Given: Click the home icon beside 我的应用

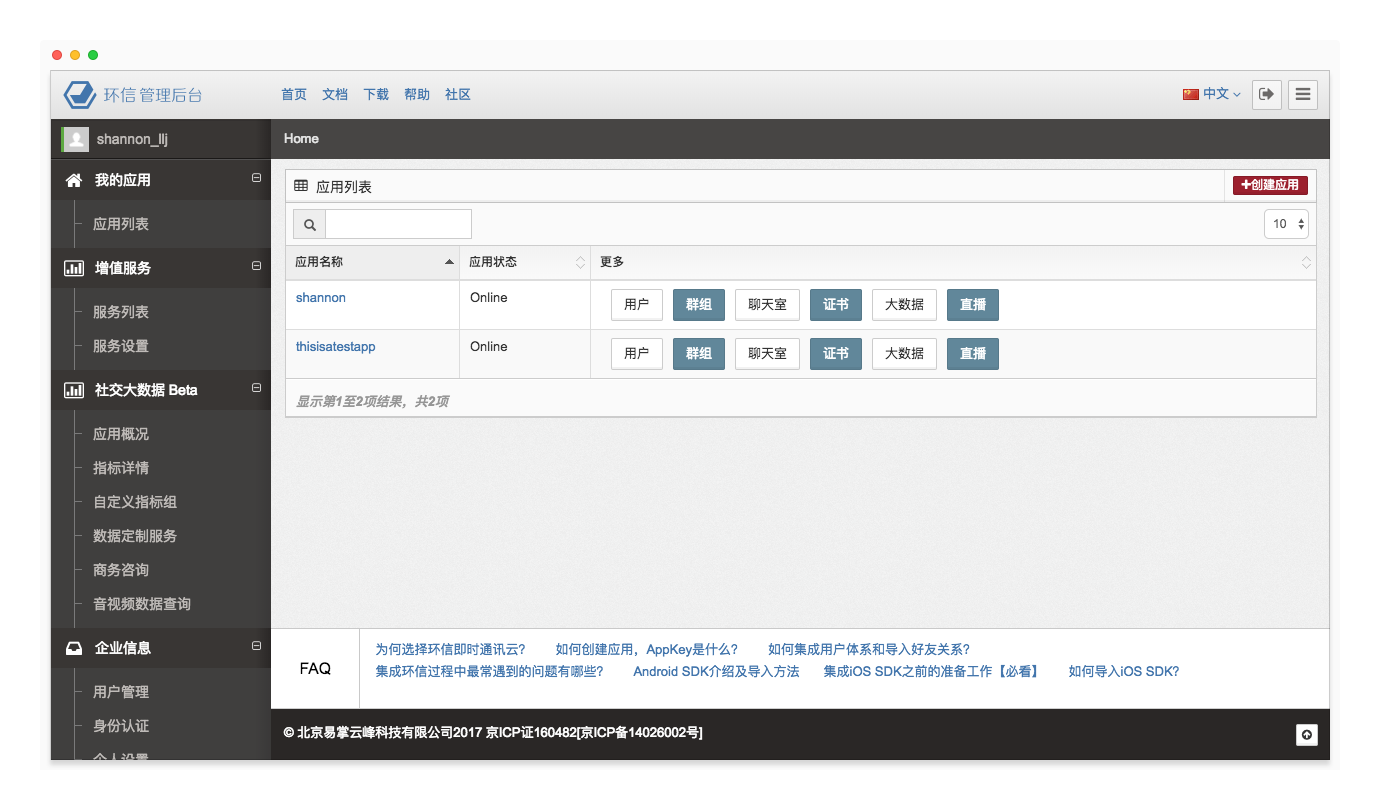Looking at the screenshot, I should pyautogui.click(x=74, y=180).
